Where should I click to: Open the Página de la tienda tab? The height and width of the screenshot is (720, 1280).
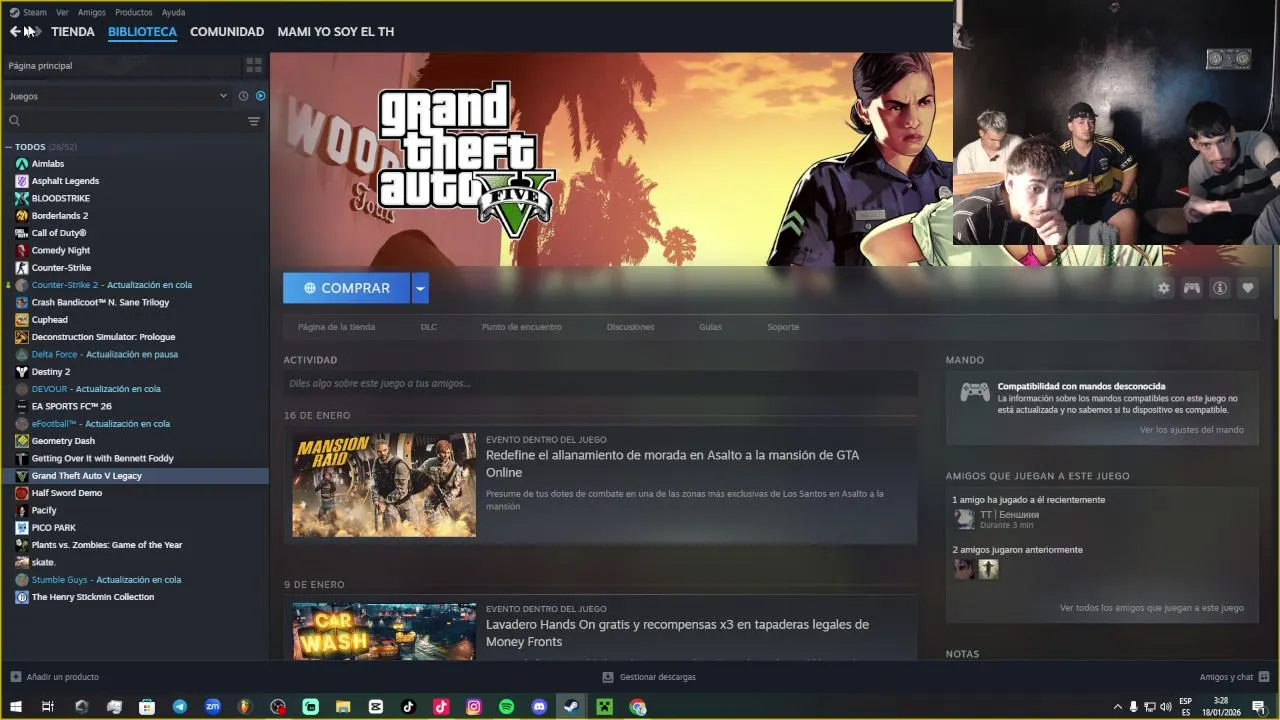click(336, 327)
